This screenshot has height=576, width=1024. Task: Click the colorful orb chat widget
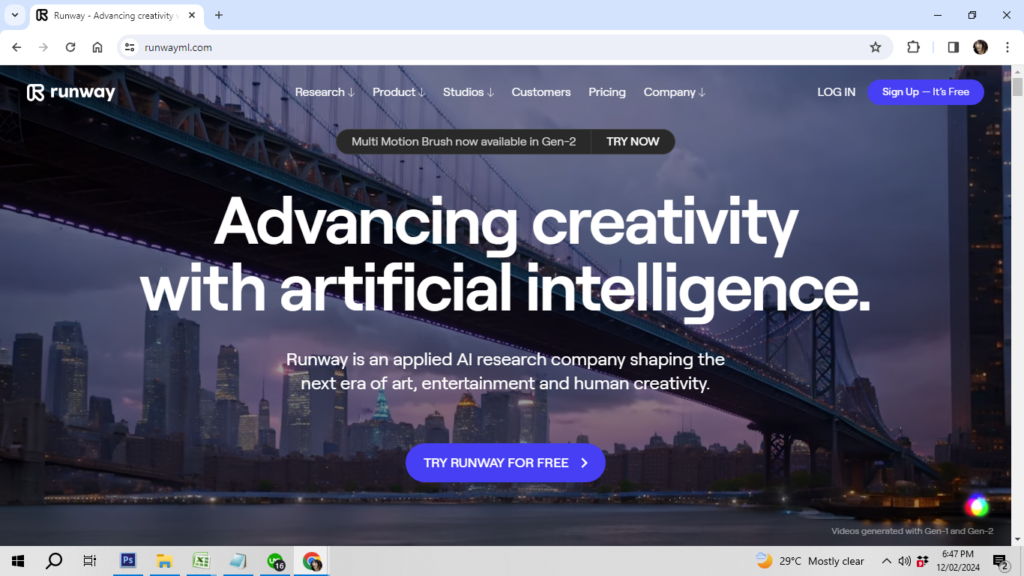(977, 506)
